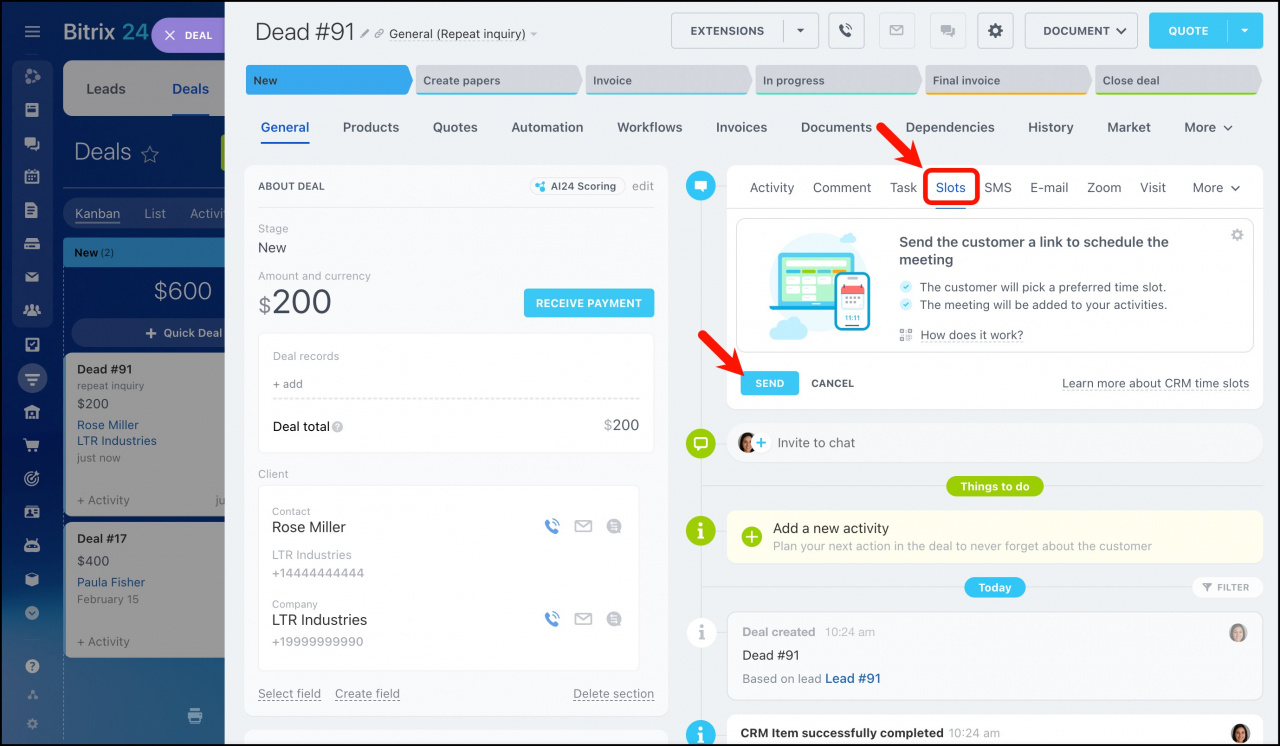This screenshot has width=1280, height=746.
Task: Open the How does it work? link
Action: pos(972,335)
